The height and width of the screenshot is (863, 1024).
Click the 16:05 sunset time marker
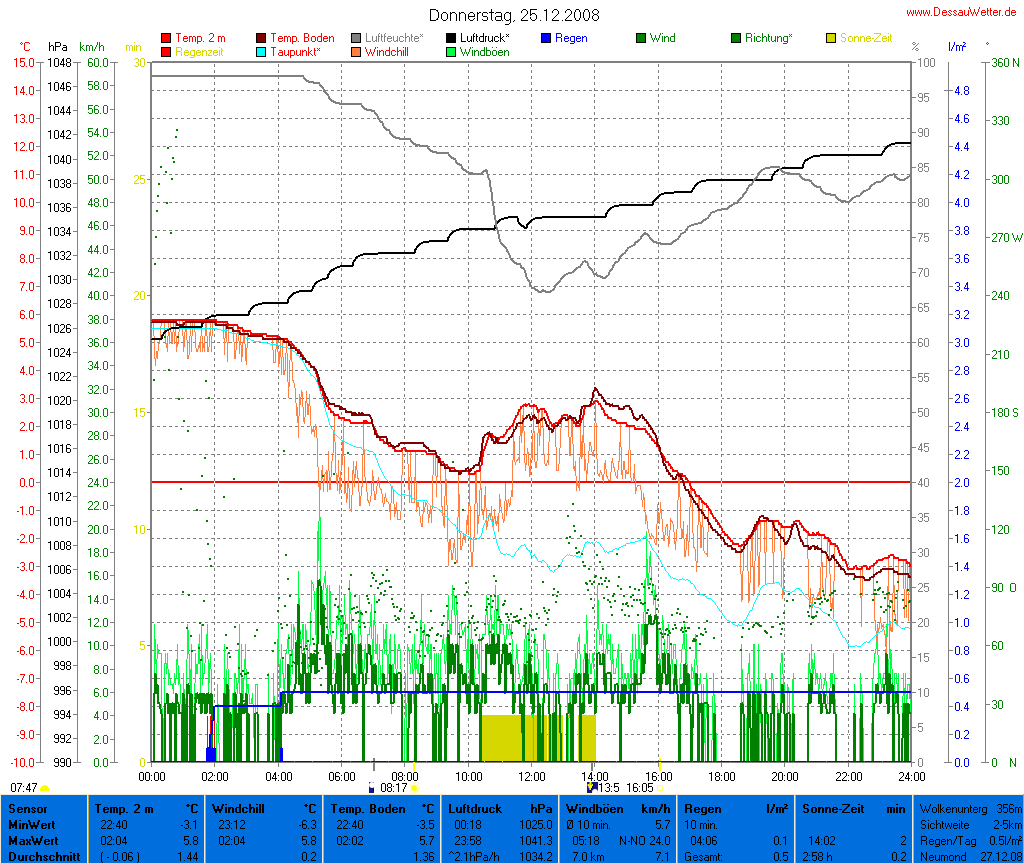(639, 788)
